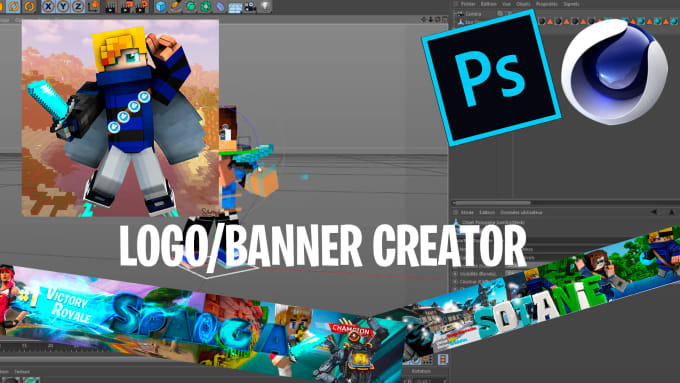Click the figure icon on second object row
Image resolution: width=680 pixels, height=383 pixels.
[x=460, y=22]
